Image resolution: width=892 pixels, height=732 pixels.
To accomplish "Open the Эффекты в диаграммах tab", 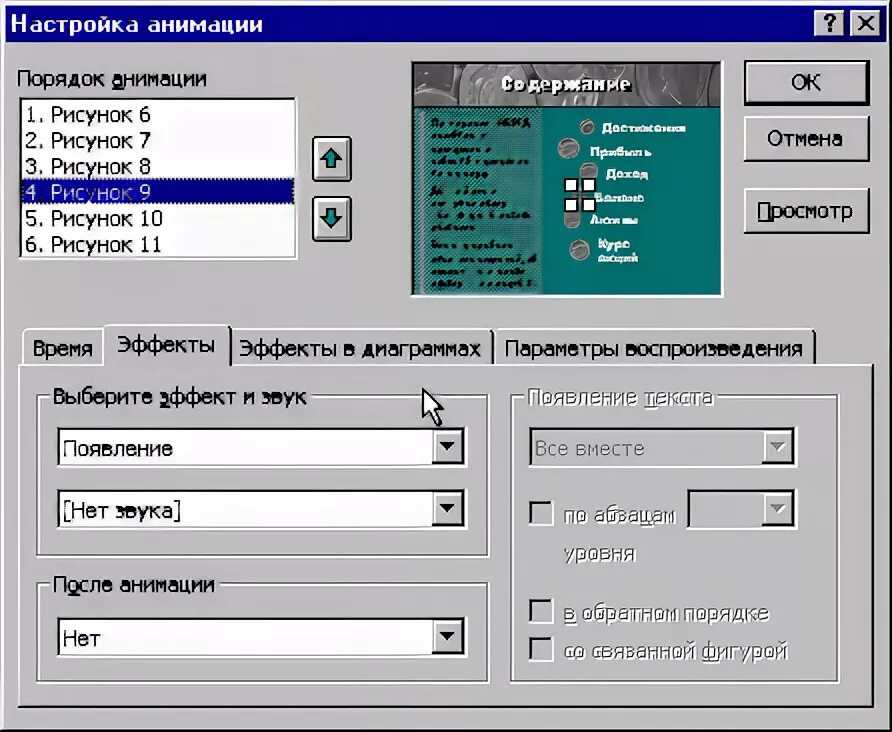I will (360, 348).
